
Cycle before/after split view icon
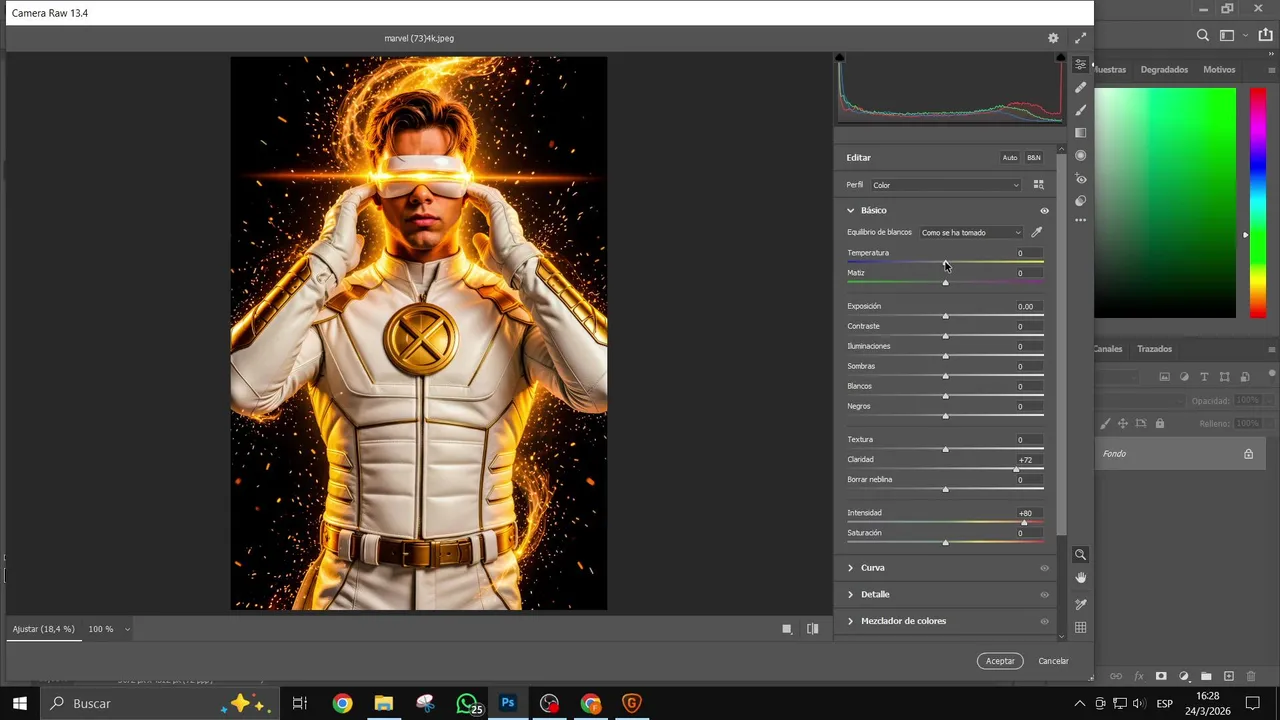[x=813, y=629]
